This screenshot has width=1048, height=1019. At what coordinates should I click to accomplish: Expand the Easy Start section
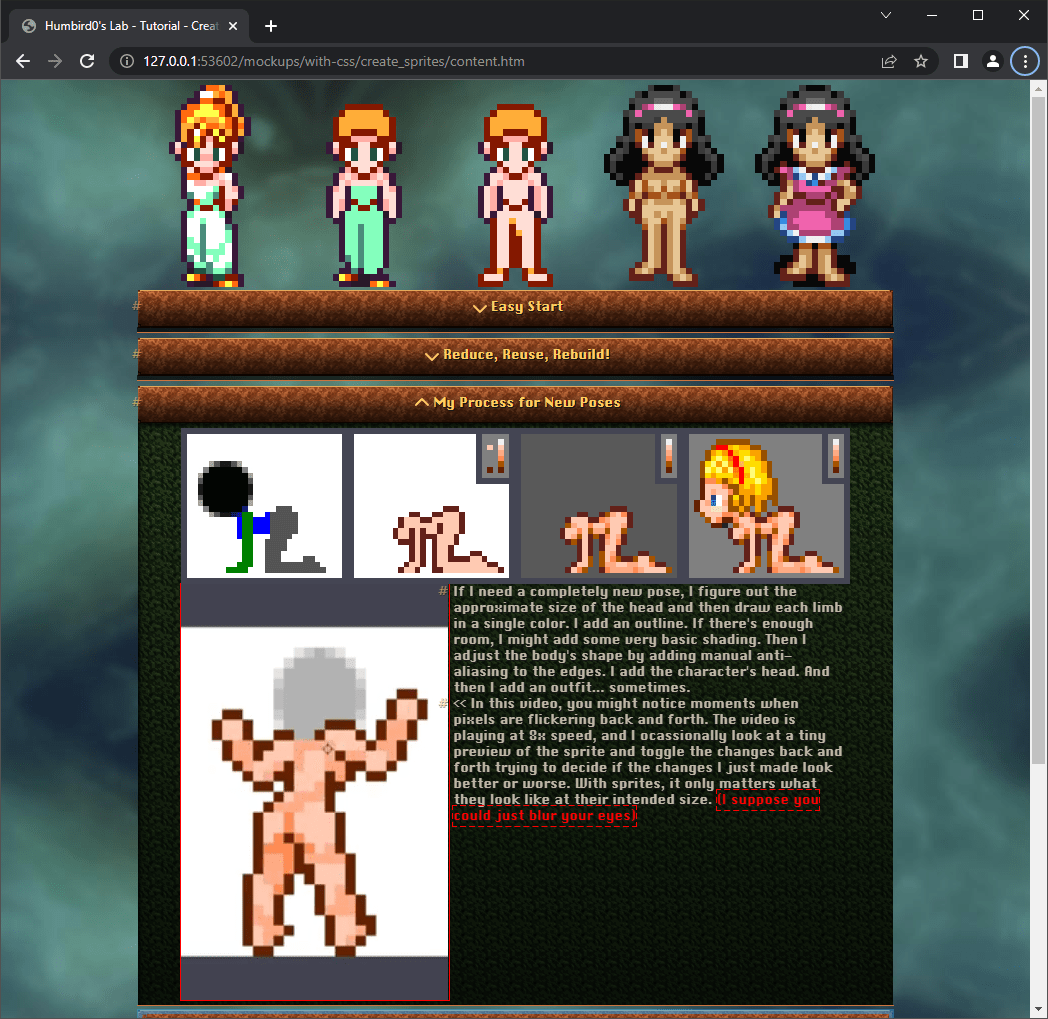click(516, 307)
